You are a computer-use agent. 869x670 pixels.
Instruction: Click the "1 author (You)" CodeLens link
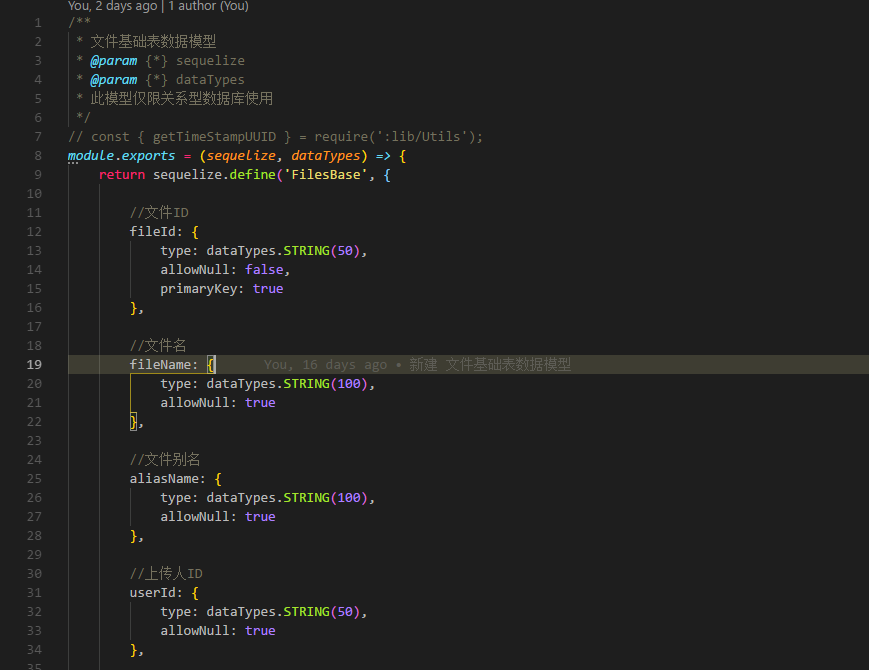point(206,6)
